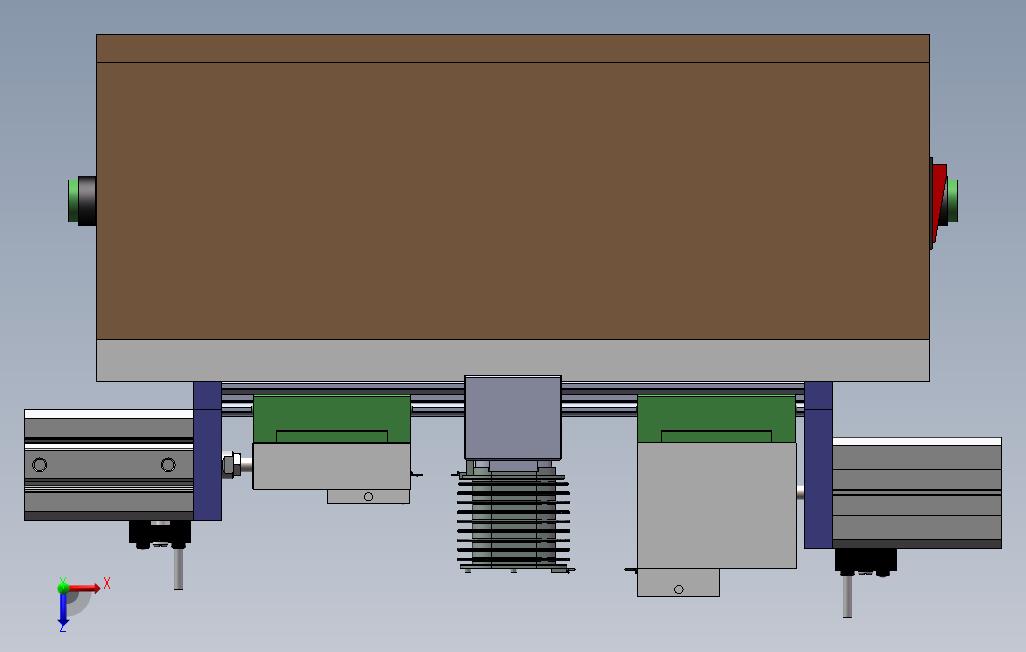1026x652 pixels.
Task: Select the right green slider block
Action: coord(716,419)
